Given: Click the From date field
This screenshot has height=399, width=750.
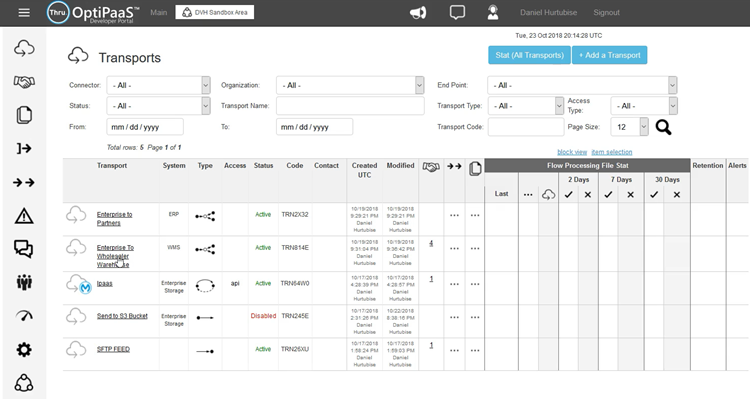Looking at the screenshot, I should [x=145, y=127].
